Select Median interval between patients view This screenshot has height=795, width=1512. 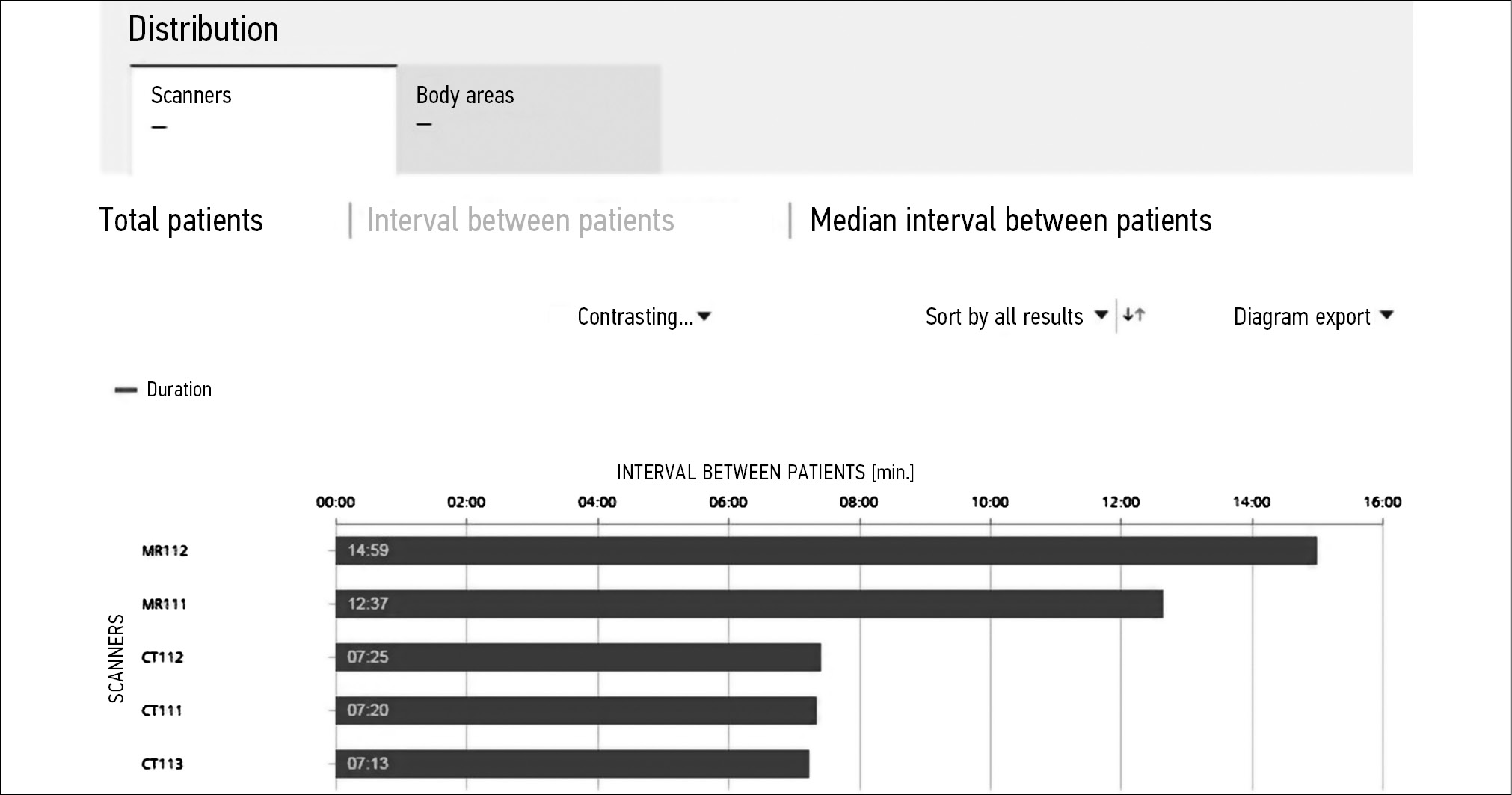coord(1010,221)
